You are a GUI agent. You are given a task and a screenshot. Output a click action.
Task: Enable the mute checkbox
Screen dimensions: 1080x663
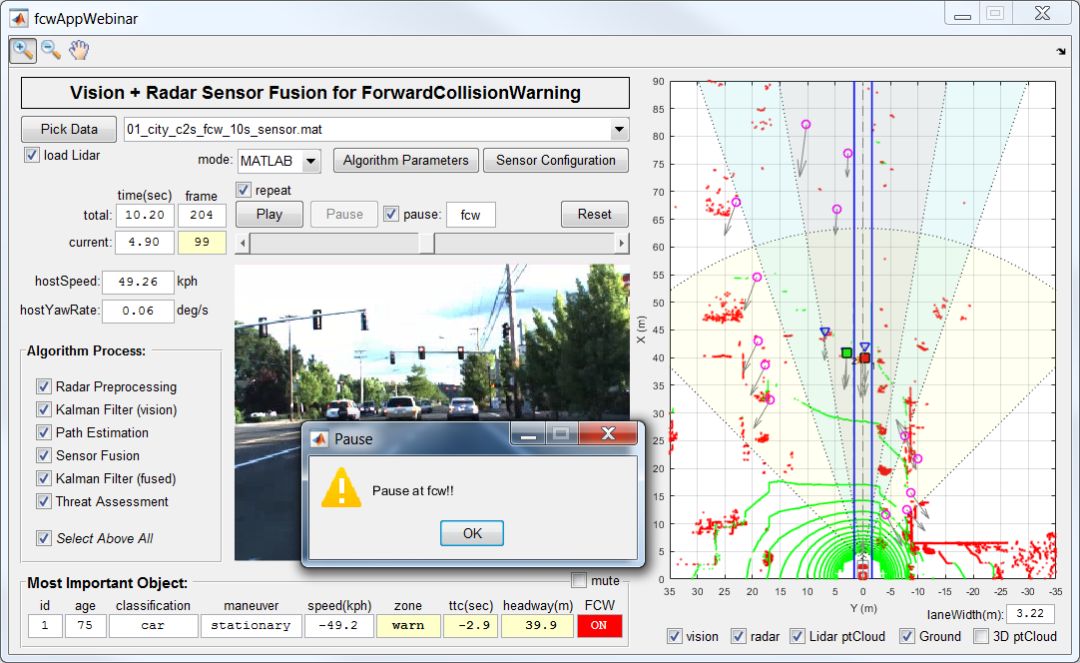[579, 580]
